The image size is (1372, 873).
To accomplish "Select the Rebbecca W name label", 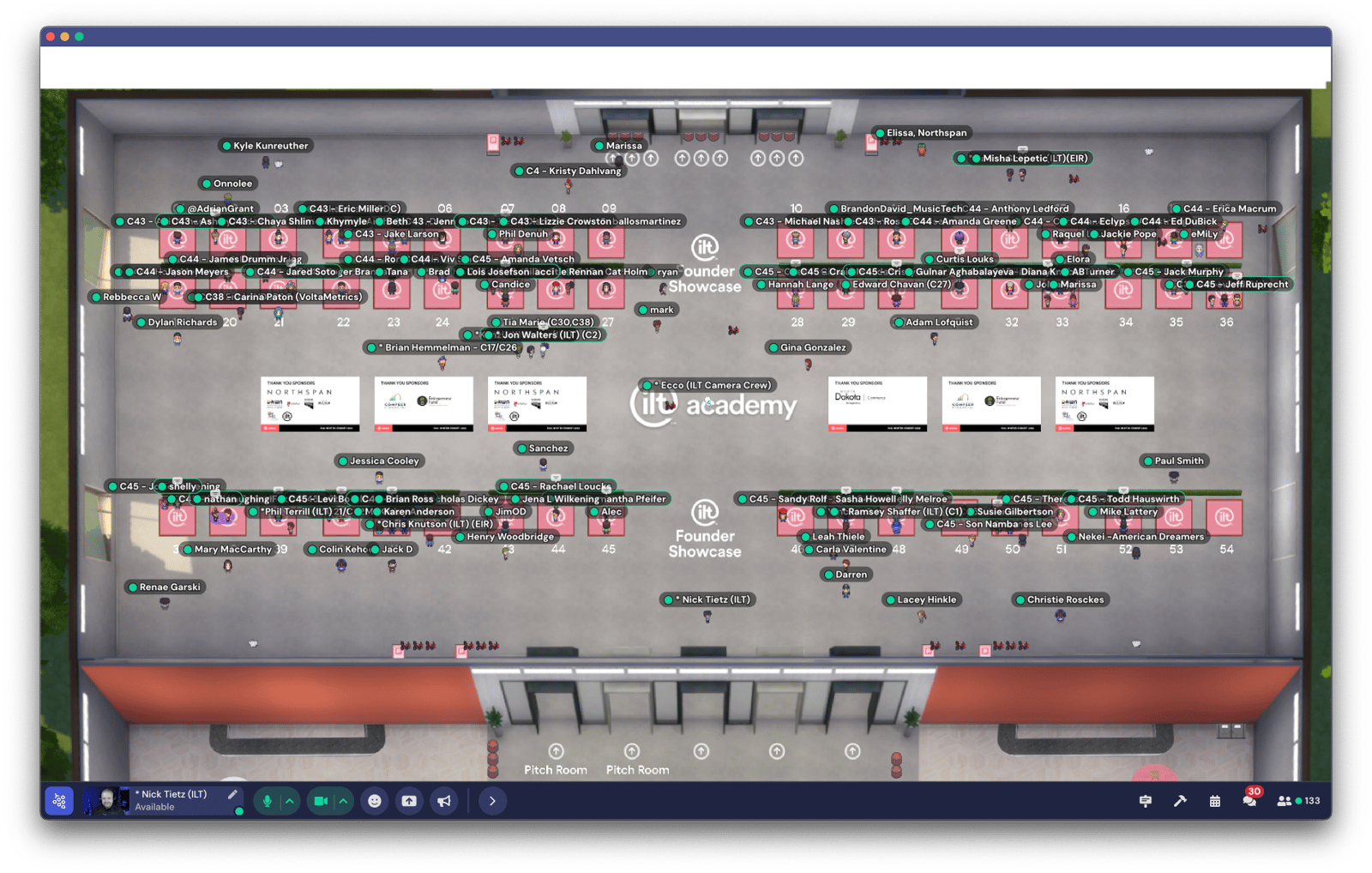I will pyautogui.click(x=127, y=297).
